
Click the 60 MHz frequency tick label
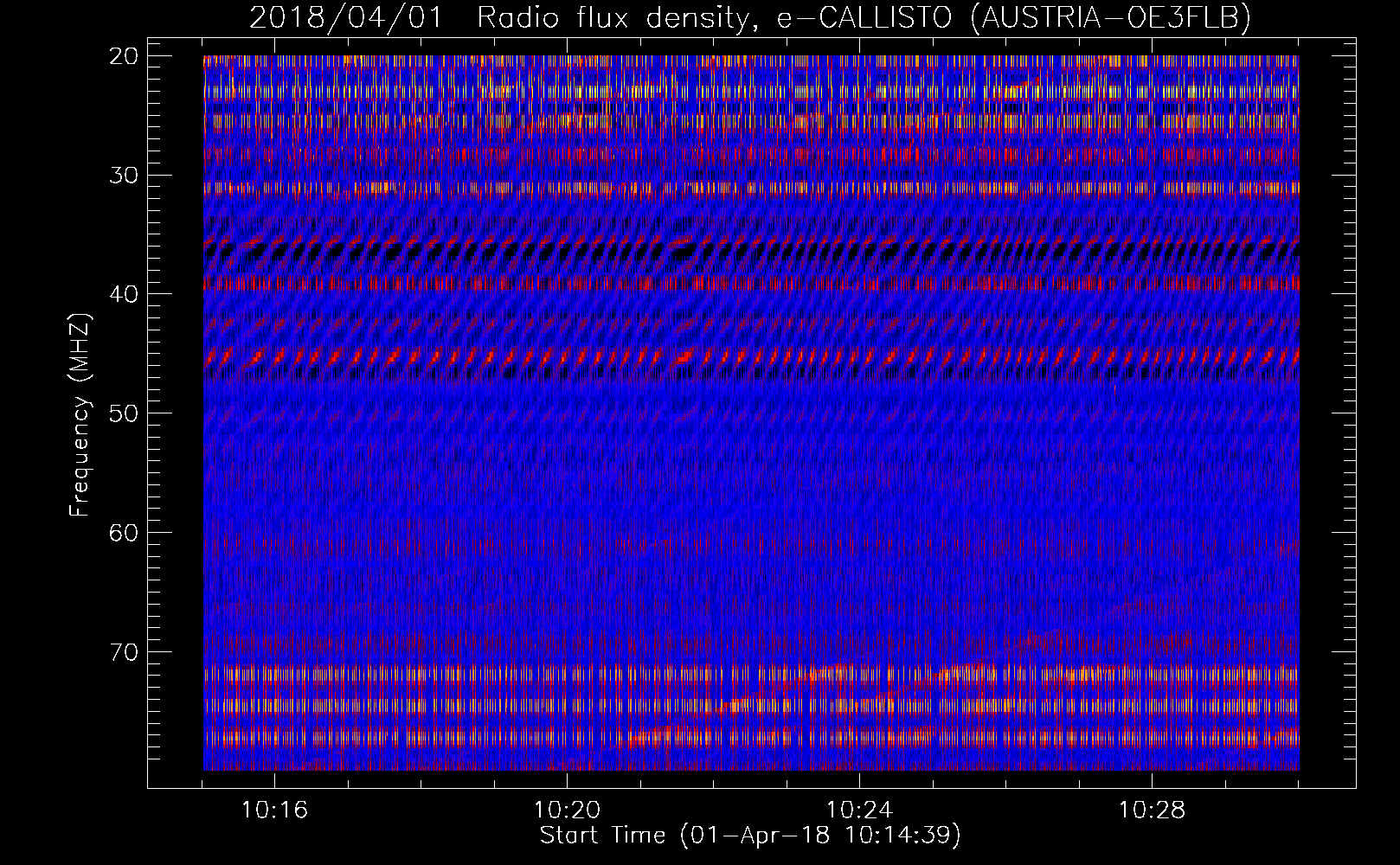coord(125,533)
